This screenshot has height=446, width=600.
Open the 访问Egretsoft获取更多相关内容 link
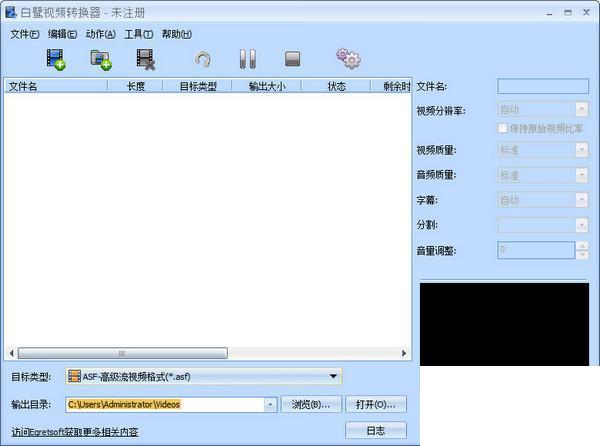tap(75, 432)
